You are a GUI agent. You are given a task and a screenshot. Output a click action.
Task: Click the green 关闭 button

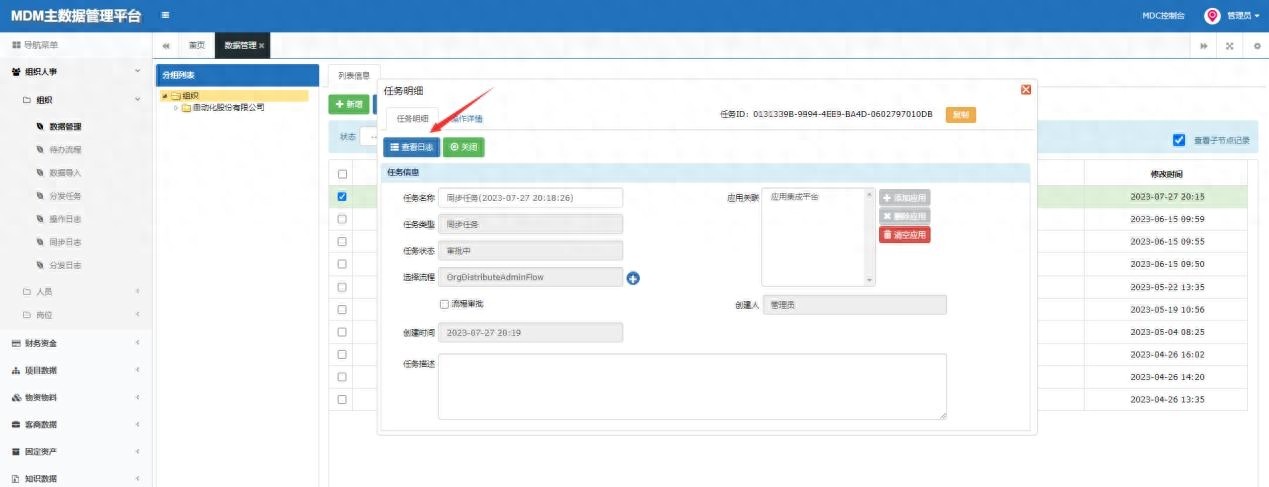463,147
